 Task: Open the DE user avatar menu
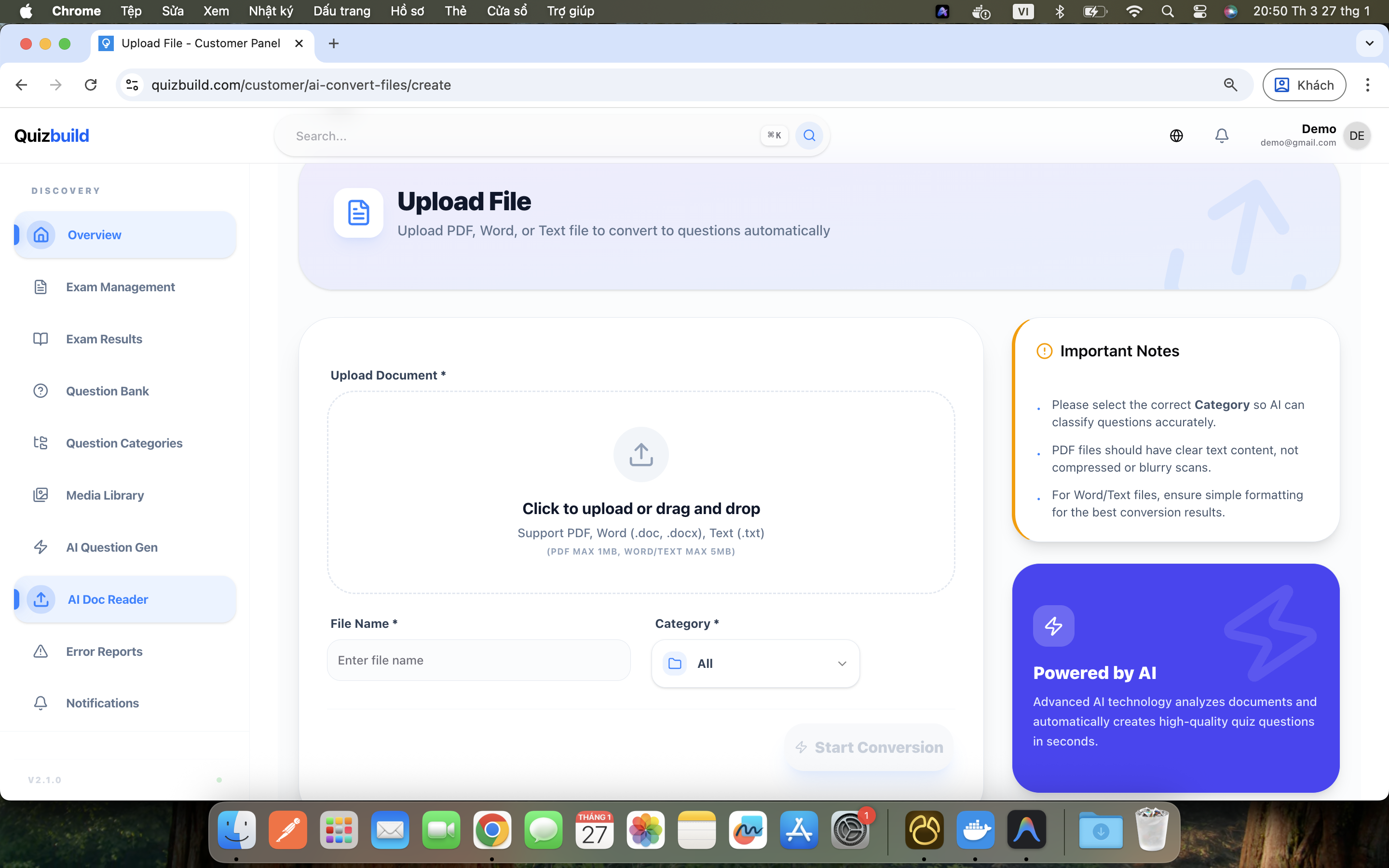(1357, 136)
